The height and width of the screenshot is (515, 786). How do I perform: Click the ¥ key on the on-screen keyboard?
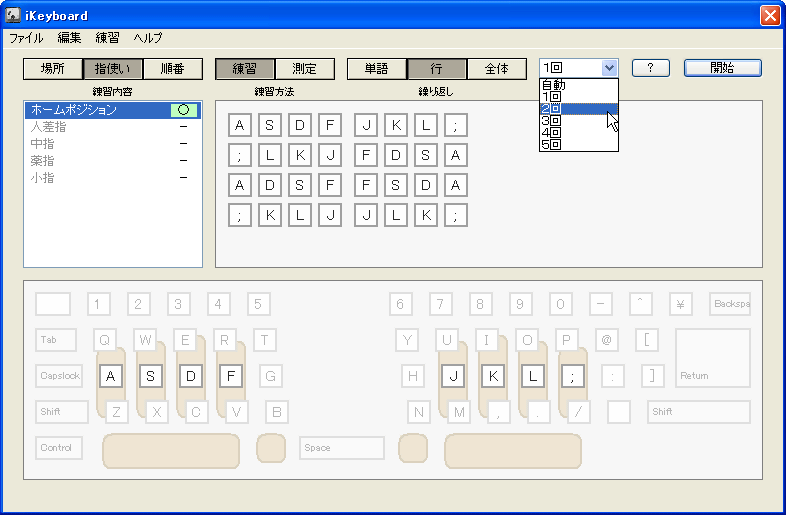(x=681, y=304)
